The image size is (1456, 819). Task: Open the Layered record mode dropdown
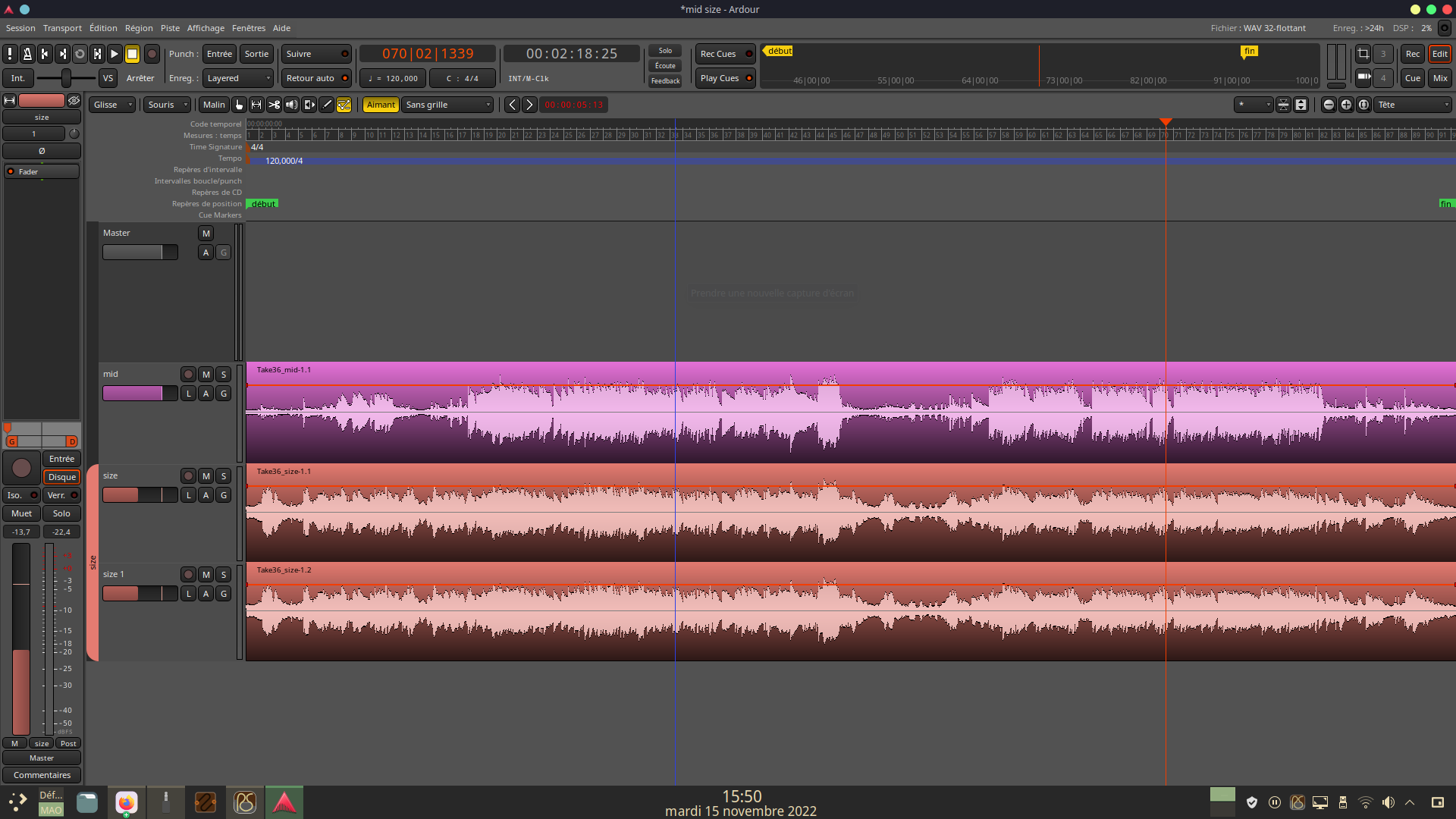pyautogui.click(x=238, y=78)
